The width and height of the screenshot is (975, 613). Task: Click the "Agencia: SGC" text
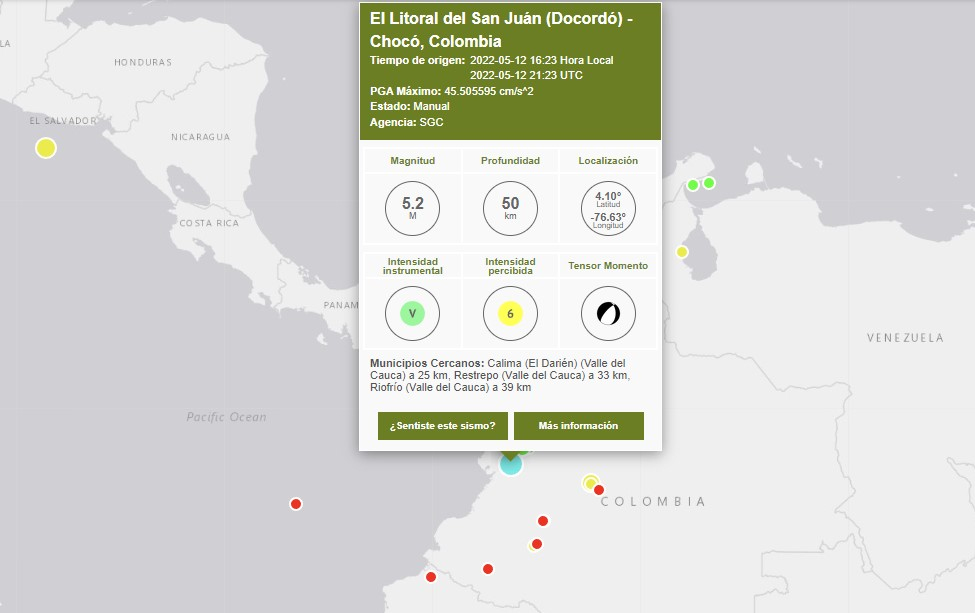(x=407, y=122)
